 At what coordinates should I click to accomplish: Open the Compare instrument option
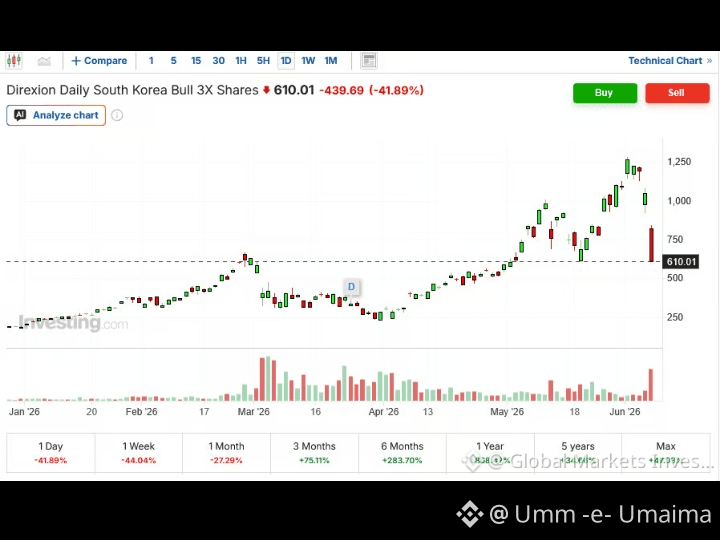[99, 61]
